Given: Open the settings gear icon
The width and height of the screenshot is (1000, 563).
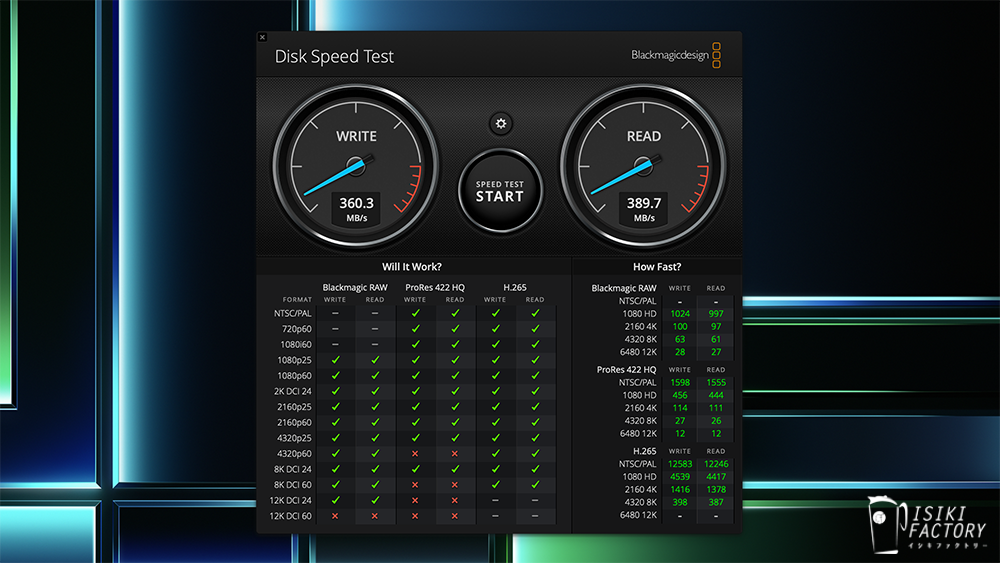Looking at the screenshot, I should click(501, 124).
